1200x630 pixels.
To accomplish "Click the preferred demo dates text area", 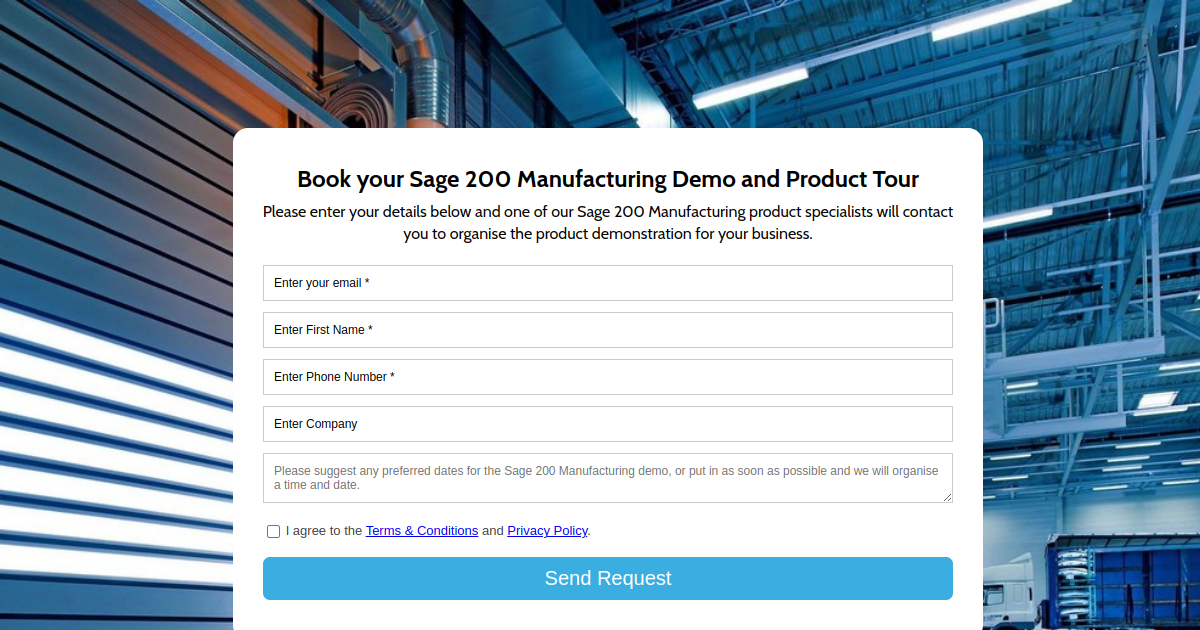I will pyautogui.click(x=607, y=478).
